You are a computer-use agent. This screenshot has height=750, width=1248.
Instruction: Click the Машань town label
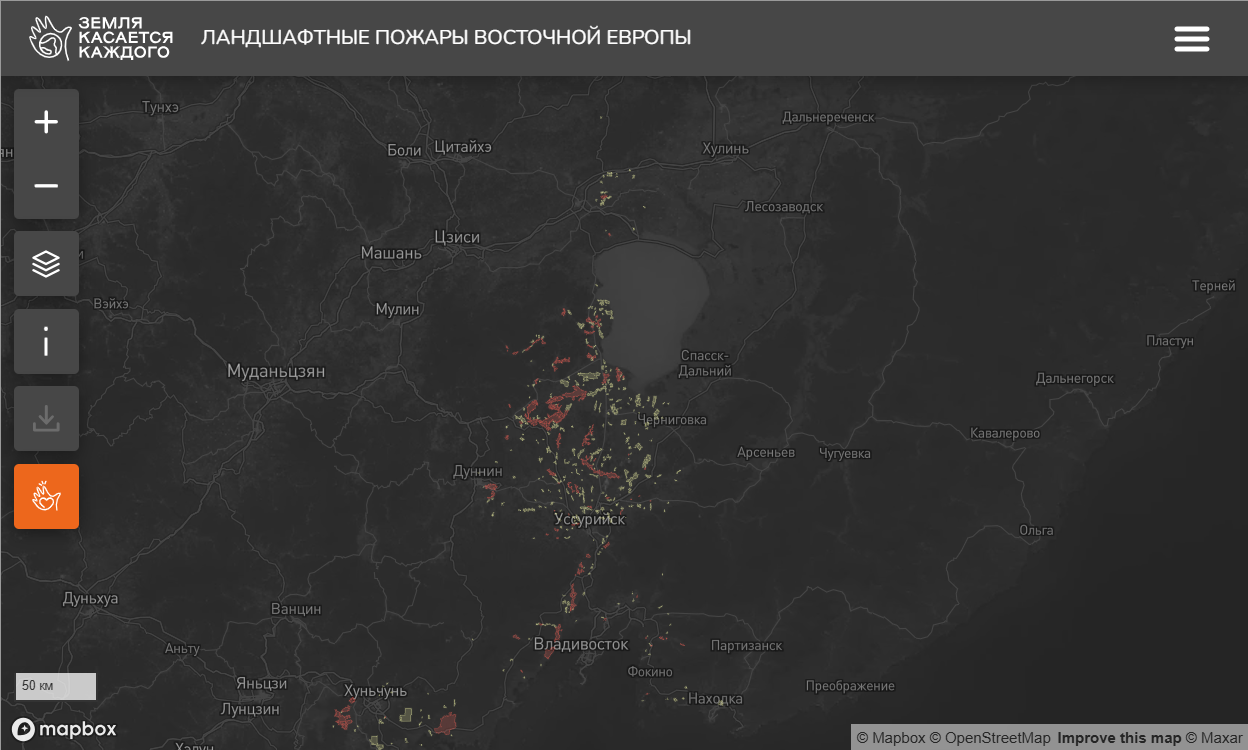pyautogui.click(x=391, y=253)
